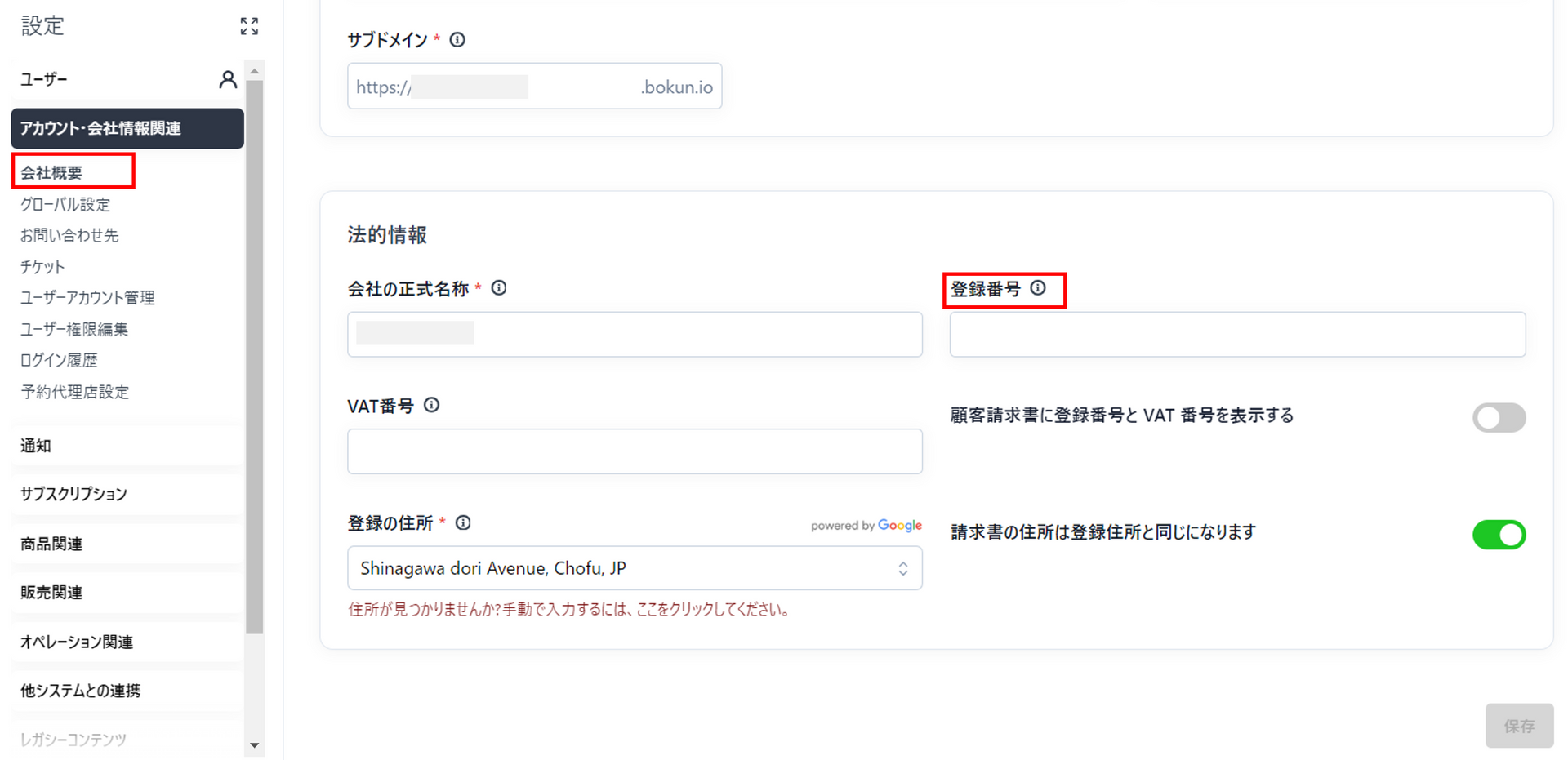Click the user profile icon next to ユーザー

(228, 79)
